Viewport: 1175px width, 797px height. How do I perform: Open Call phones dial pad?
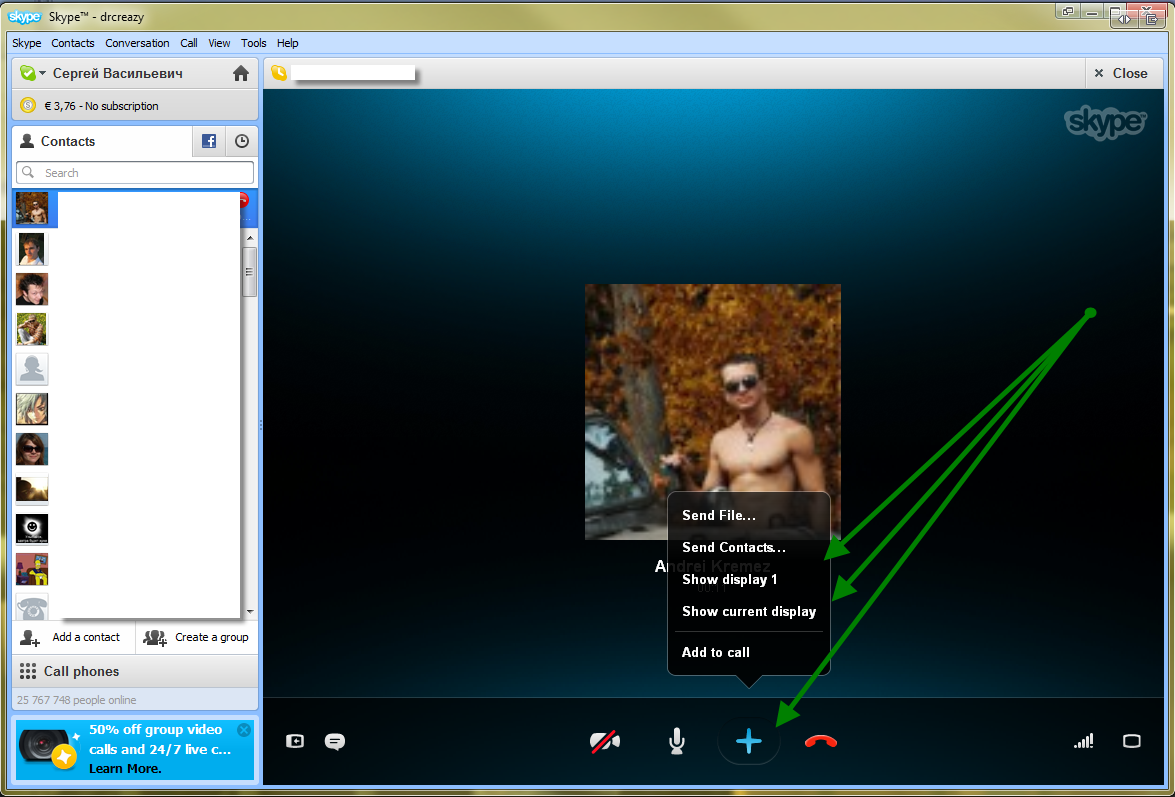click(135, 671)
